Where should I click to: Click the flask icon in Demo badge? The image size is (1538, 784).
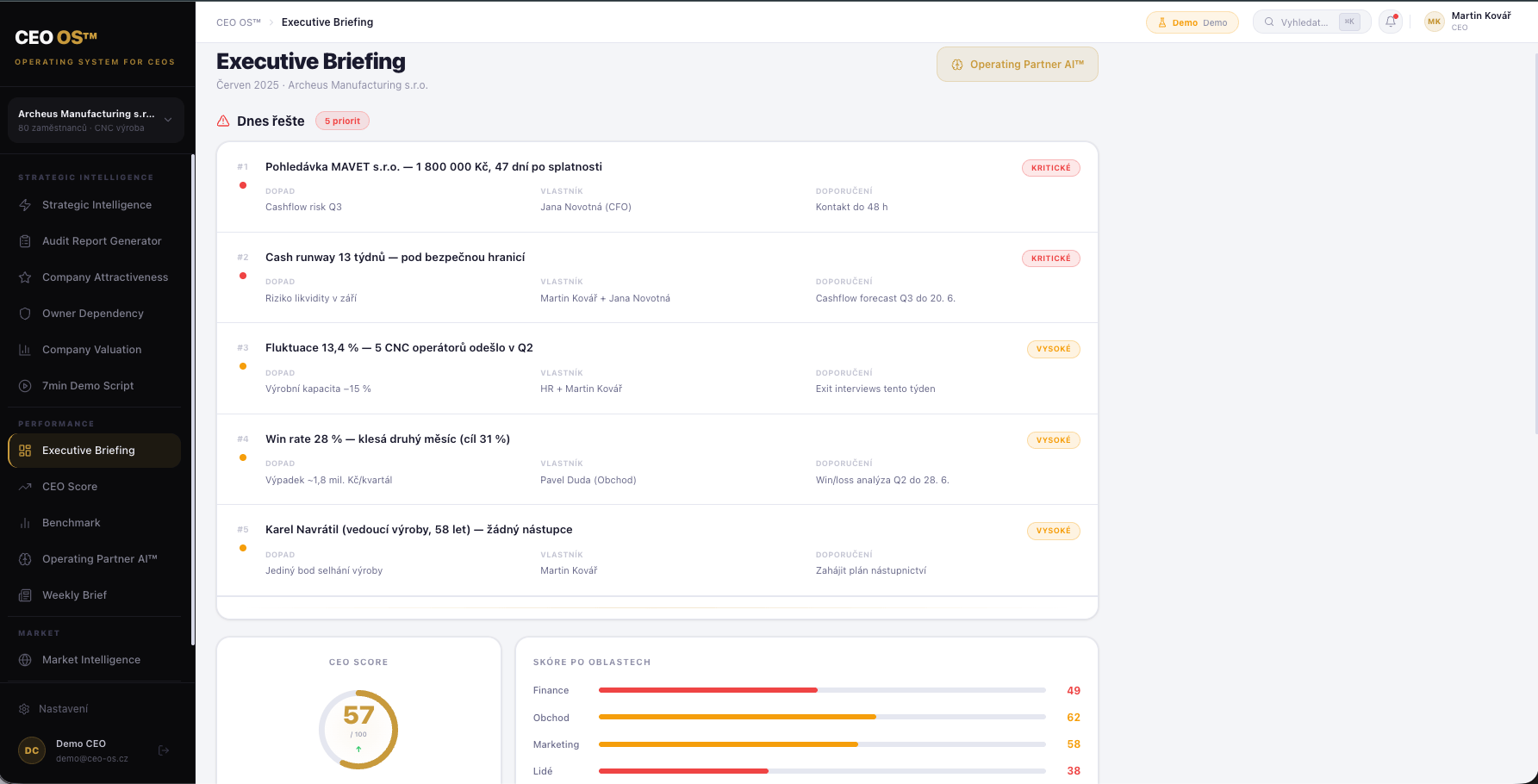pos(1162,22)
